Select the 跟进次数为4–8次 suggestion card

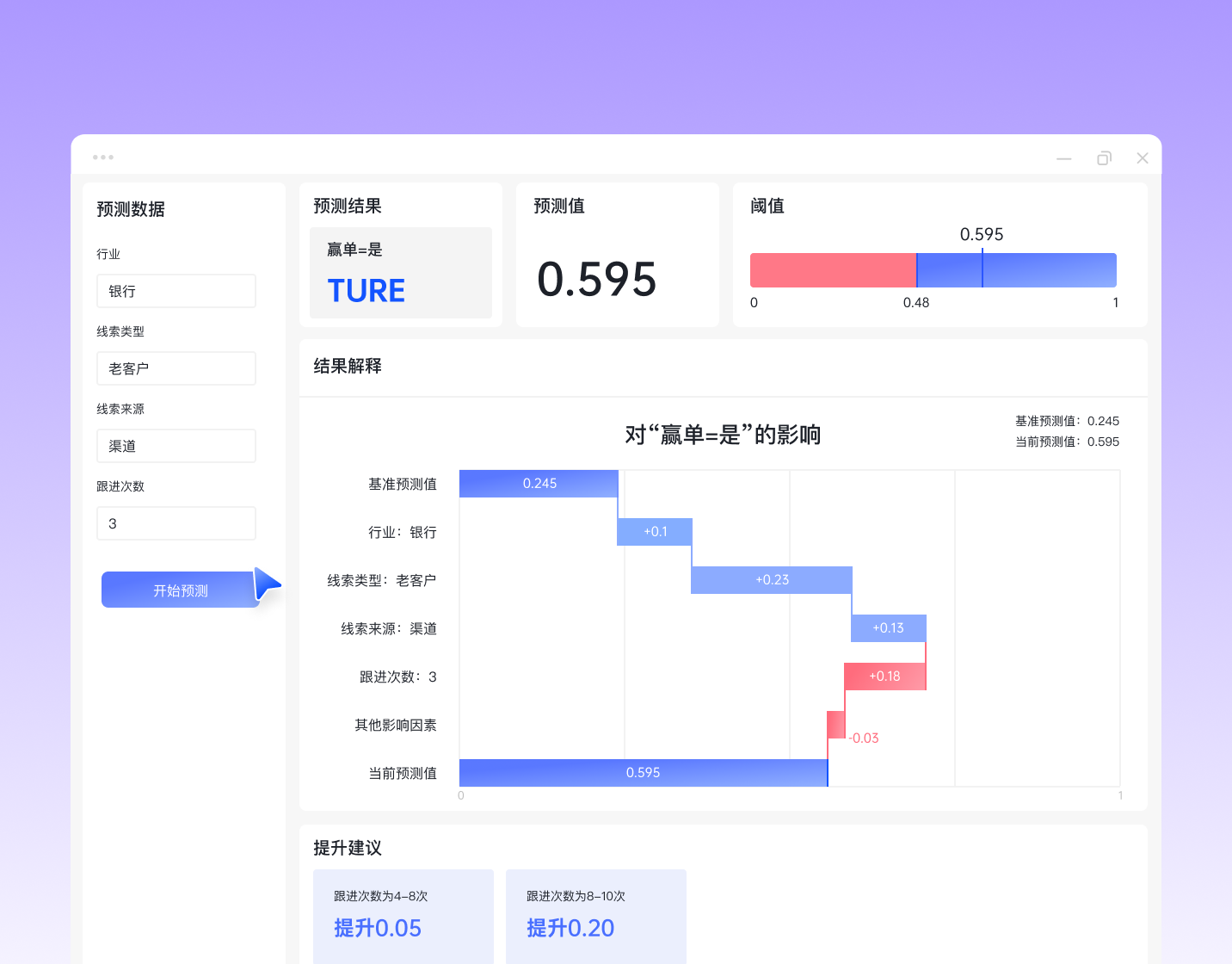point(403,914)
